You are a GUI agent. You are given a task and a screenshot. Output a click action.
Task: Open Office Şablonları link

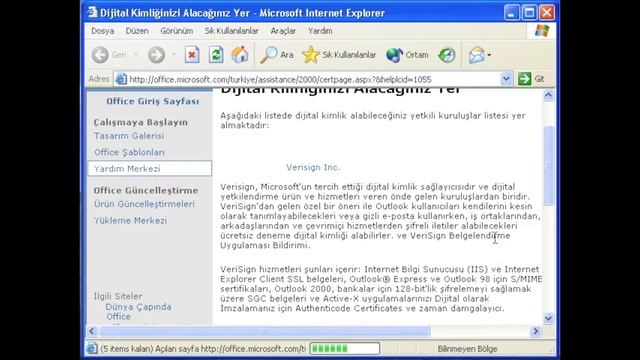tap(129, 152)
